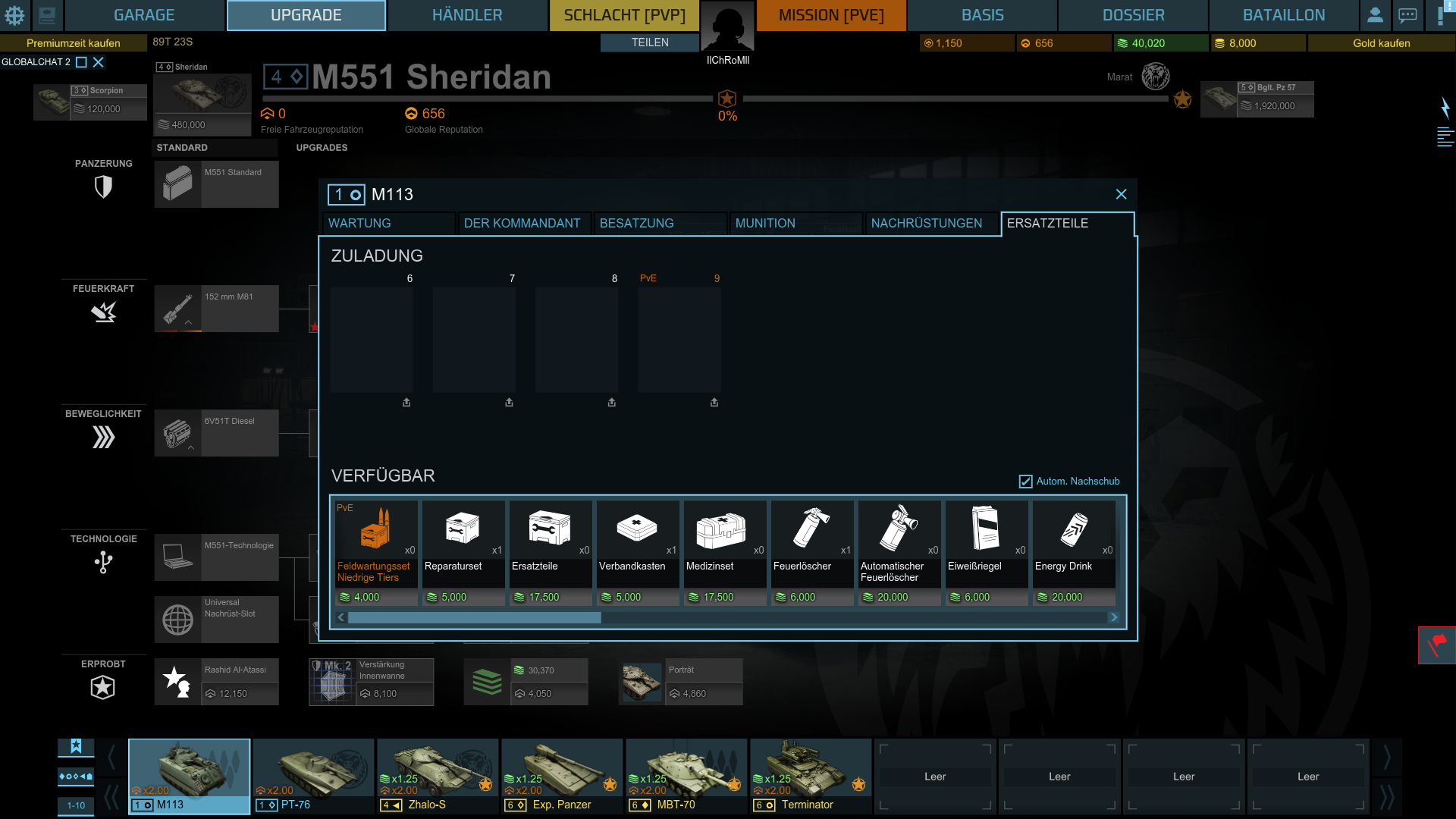
Task: Click the TEILEN button
Action: (650, 42)
